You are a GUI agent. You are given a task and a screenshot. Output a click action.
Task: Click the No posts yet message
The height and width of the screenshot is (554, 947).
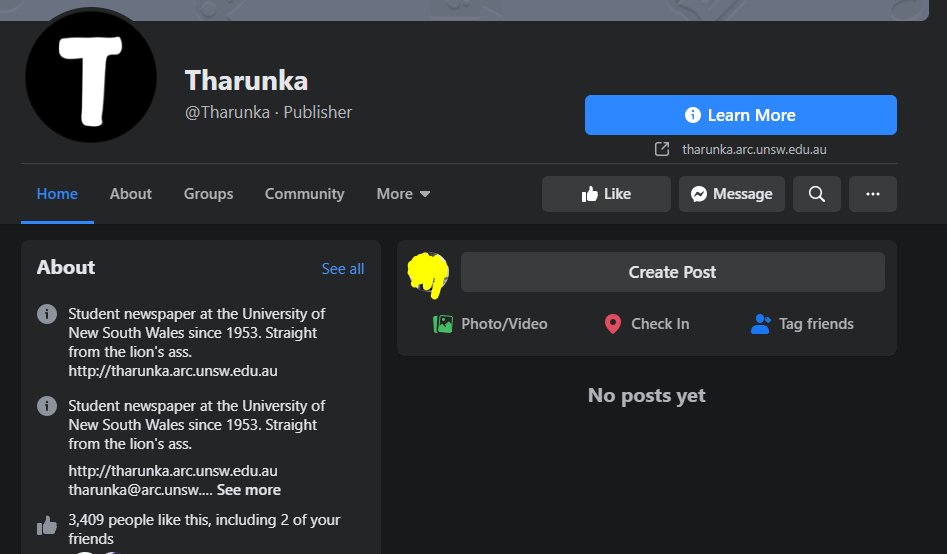pyautogui.click(x=646, y=395)
